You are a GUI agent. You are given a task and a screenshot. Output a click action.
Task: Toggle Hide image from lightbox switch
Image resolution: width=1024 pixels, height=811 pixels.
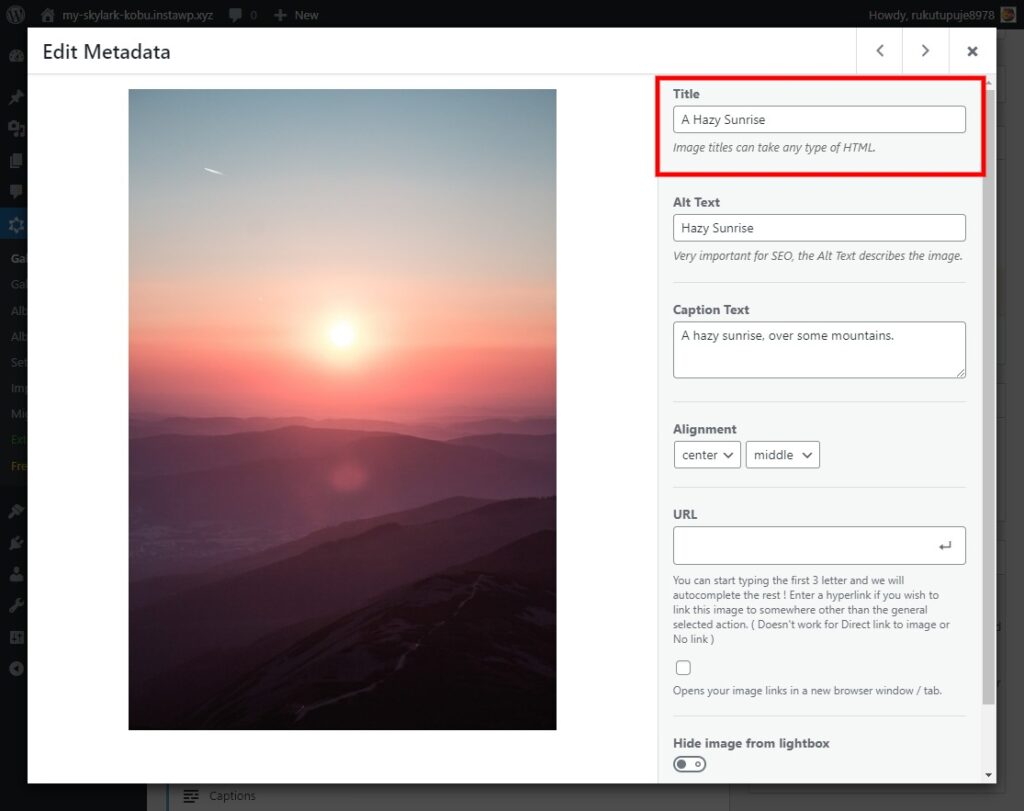(x=689, y=764)
